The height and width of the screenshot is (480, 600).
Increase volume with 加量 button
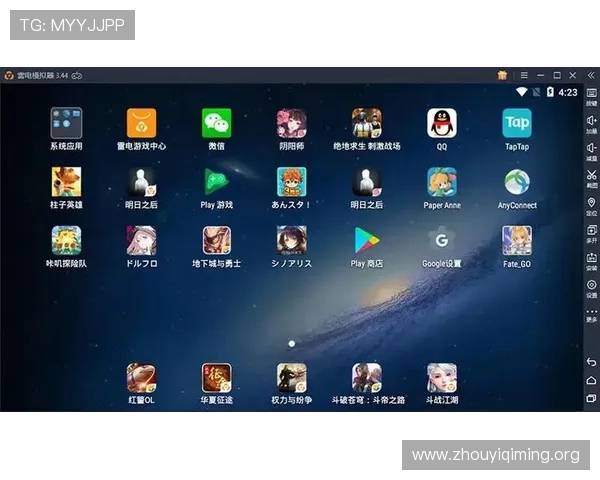tap(592, 124)
